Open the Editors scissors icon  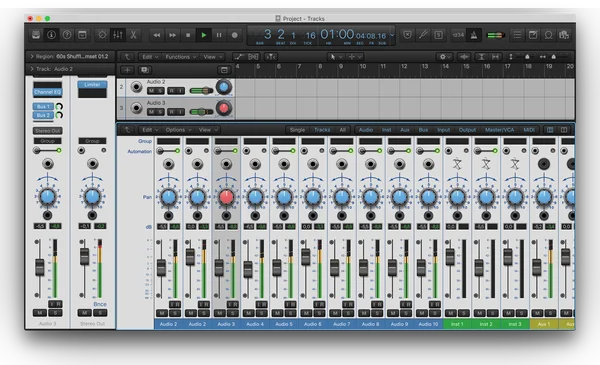click(133, 35)
